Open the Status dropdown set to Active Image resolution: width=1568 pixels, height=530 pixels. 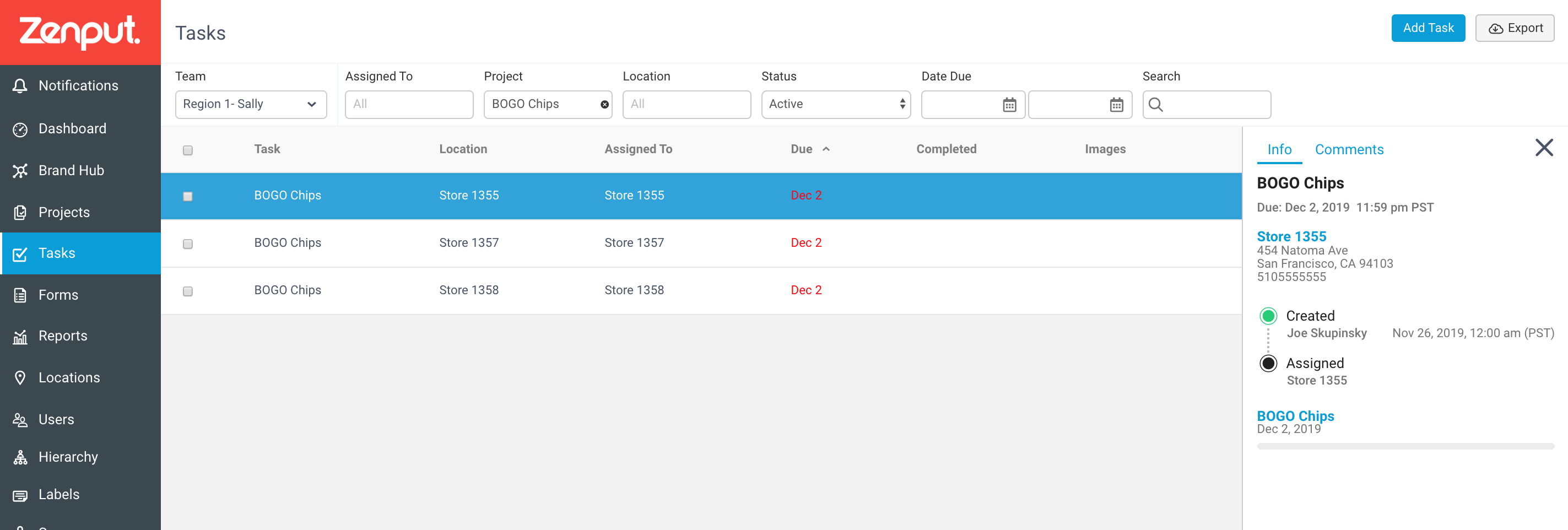click(x=836, y=105)
